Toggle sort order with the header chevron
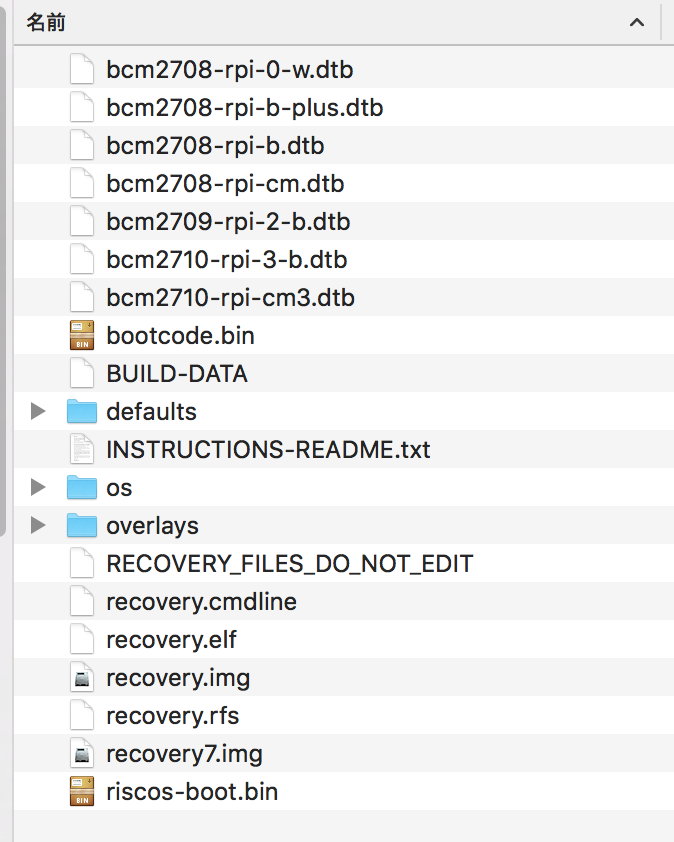 click(637, 23)
